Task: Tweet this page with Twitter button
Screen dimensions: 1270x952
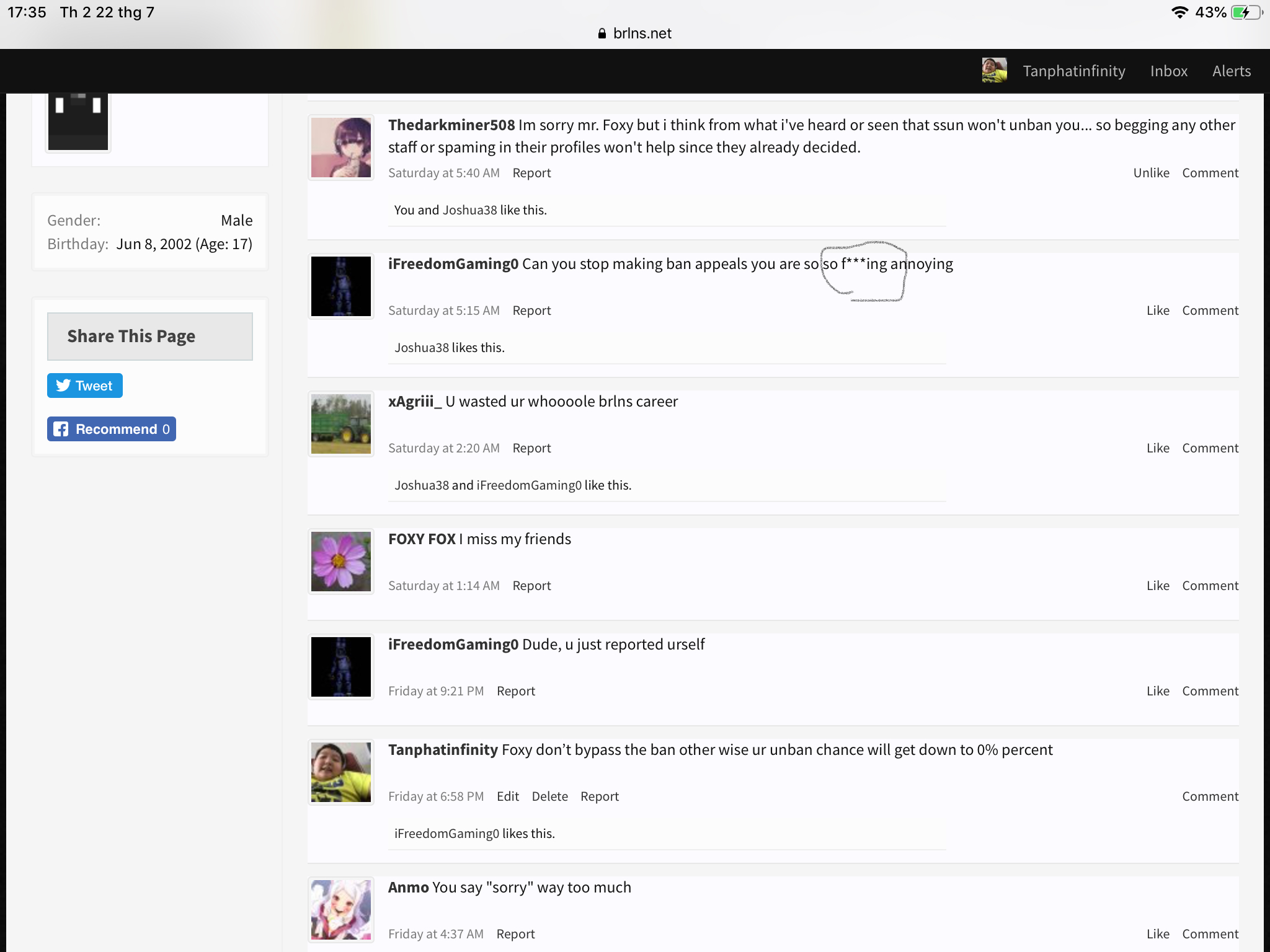Action: [x=85, y=386]
